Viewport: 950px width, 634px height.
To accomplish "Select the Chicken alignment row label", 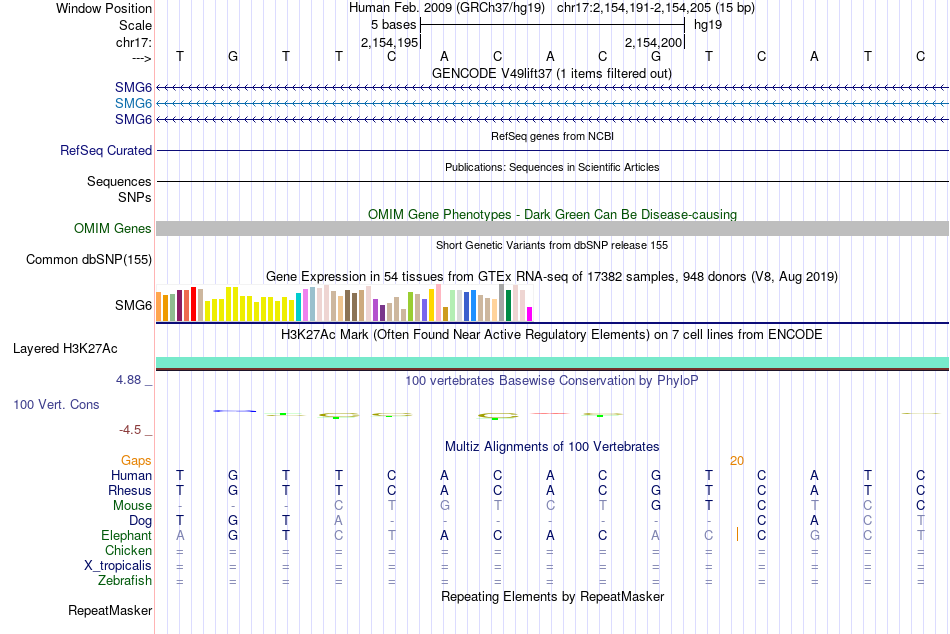I will click(128, 550).
